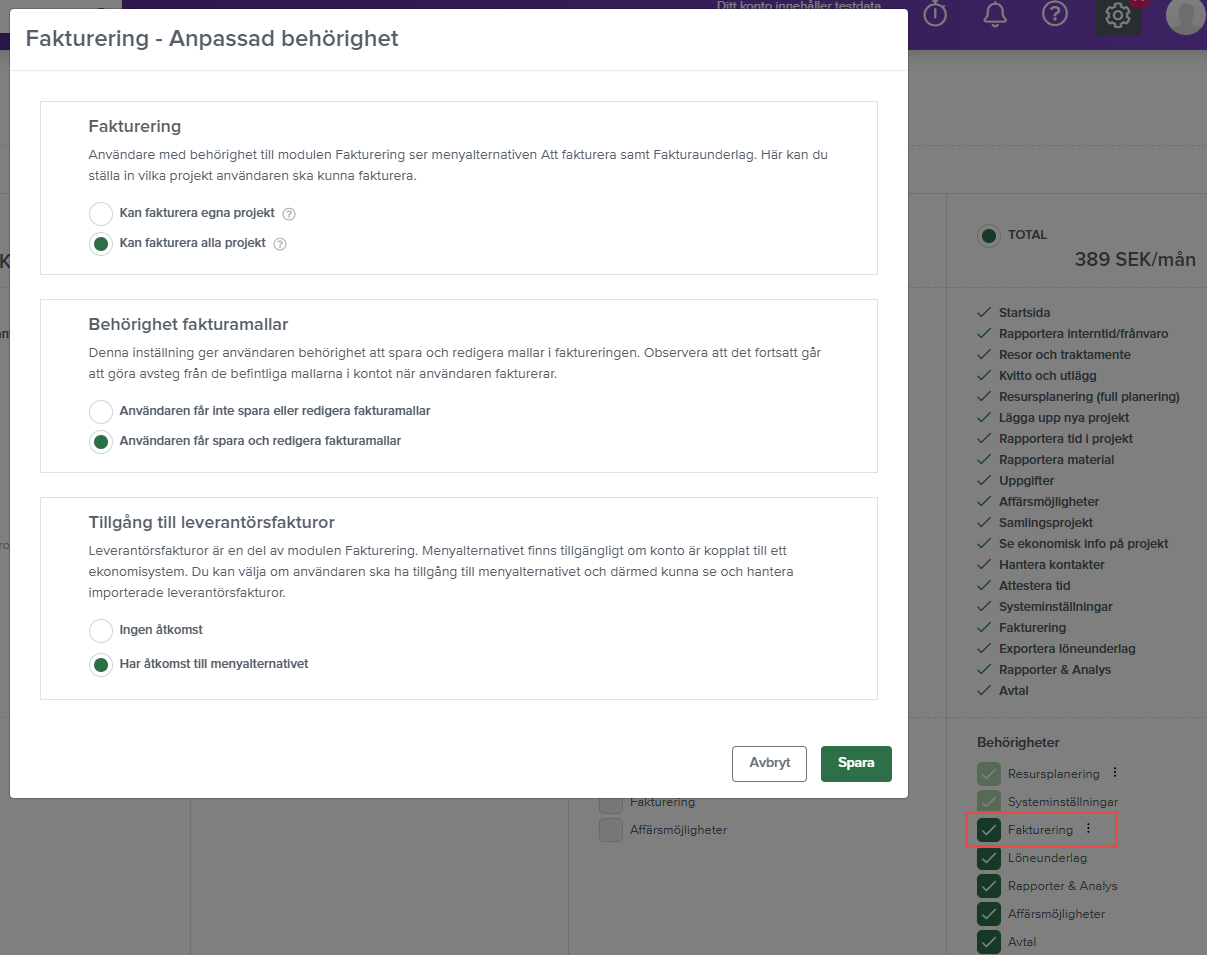
Task: Click the user profile avatar
Action: (1185, 16)
